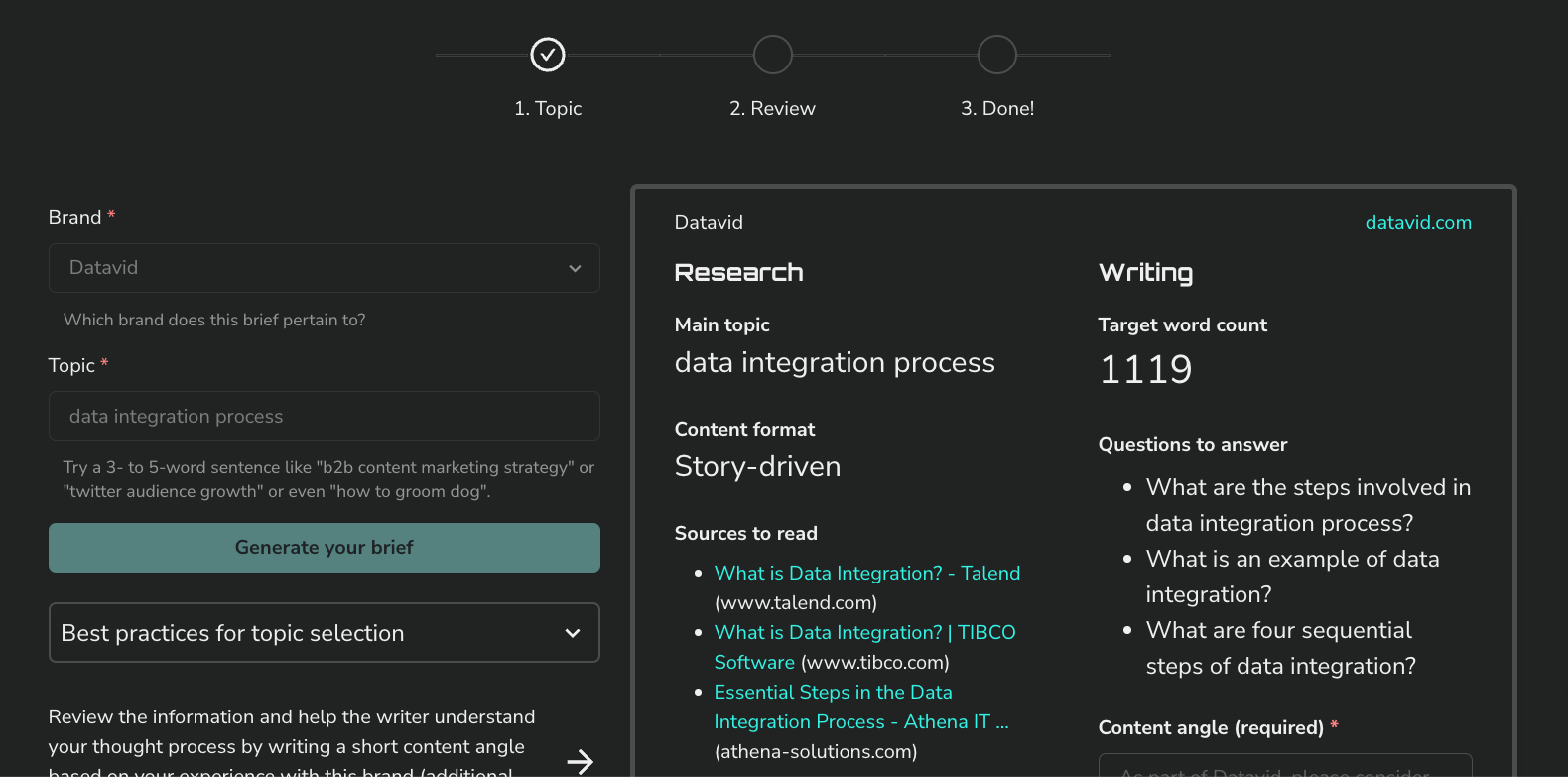Viewport: 1568px width, 777px height.
Task: Open What is Data Integration? Talend source
Action: (x=866, y=573)
